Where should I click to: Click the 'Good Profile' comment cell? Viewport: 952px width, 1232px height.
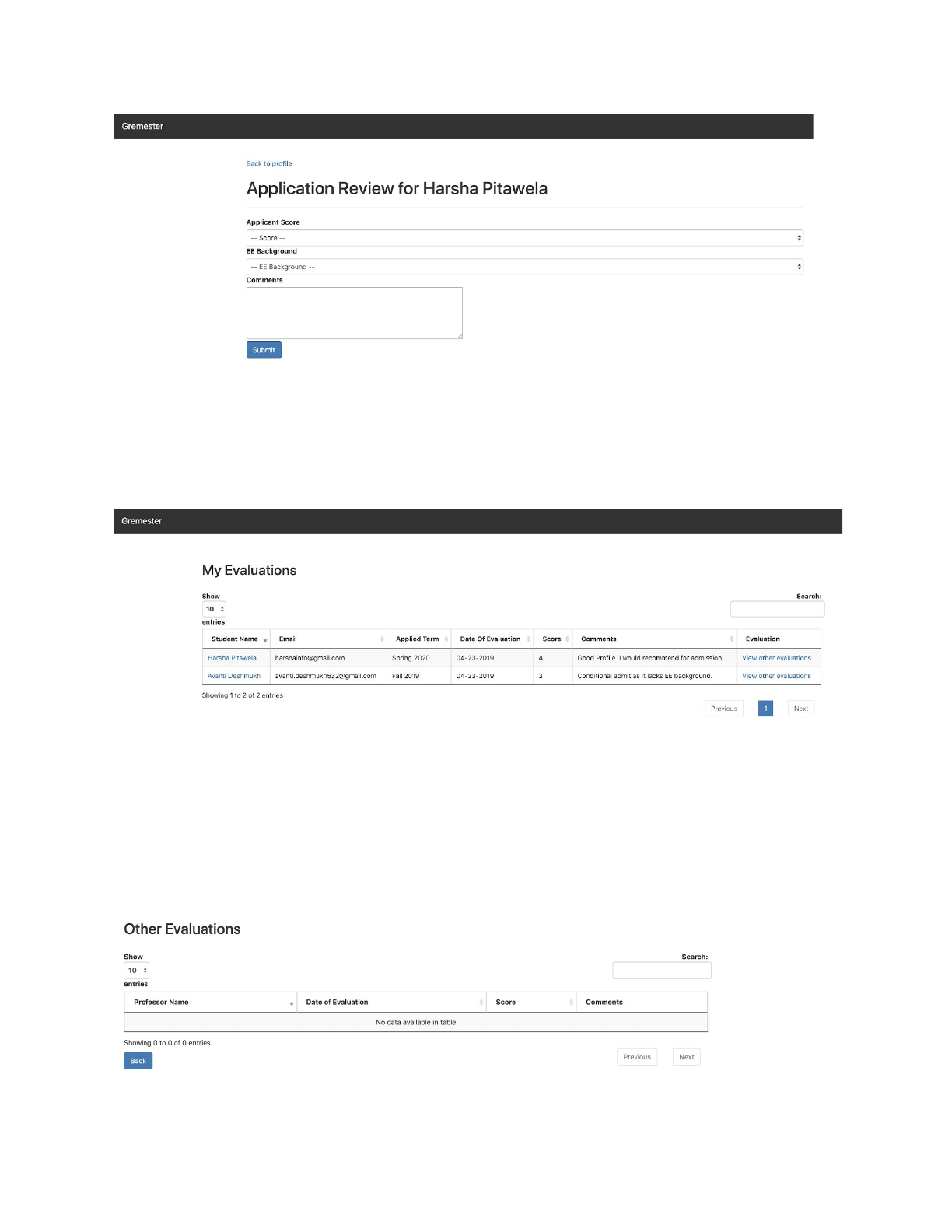[654, 658]
